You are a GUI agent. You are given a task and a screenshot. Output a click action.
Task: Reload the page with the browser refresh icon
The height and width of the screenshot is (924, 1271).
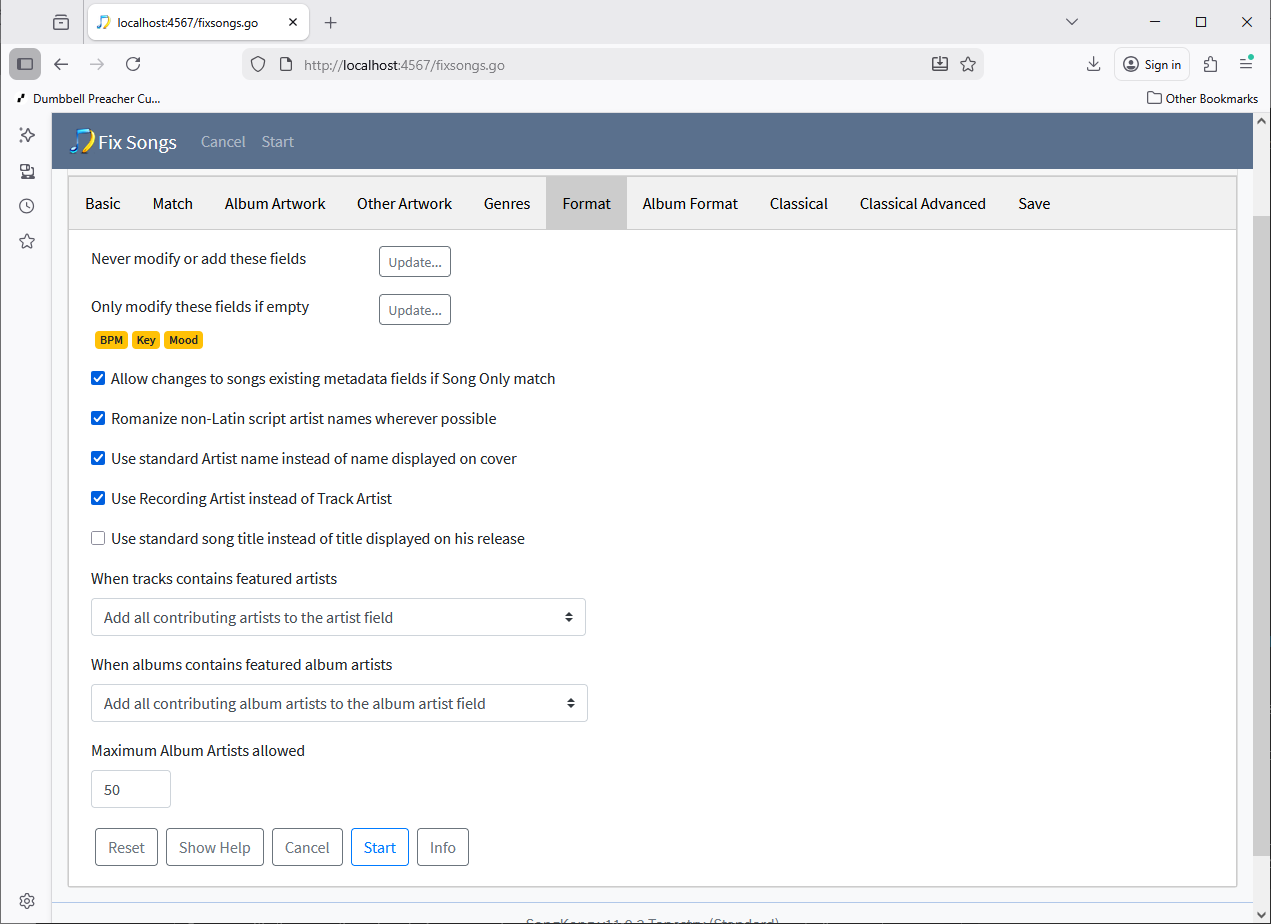[x=133, y=64]
